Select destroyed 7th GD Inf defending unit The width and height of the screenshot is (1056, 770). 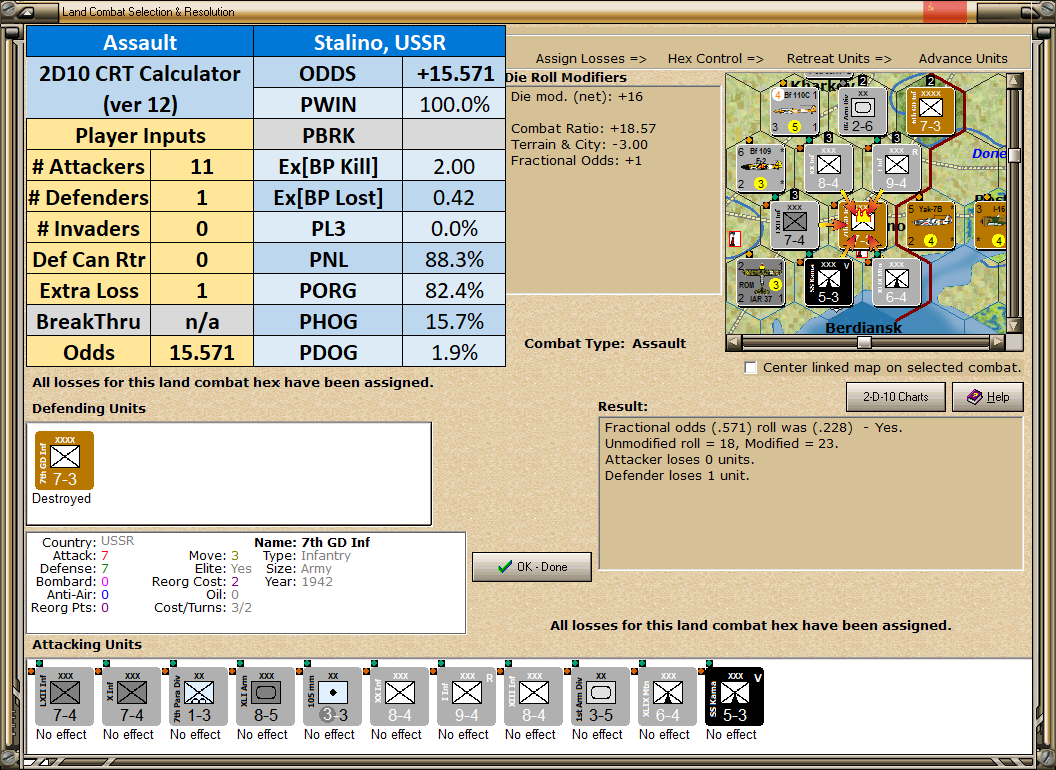(64, 461)
